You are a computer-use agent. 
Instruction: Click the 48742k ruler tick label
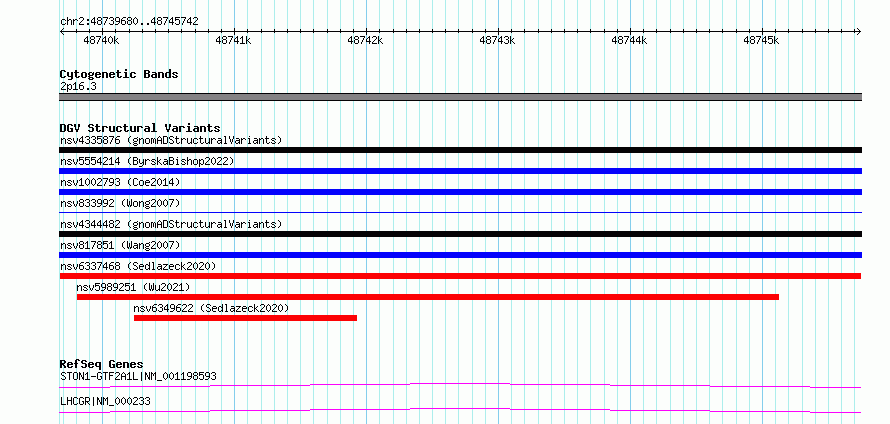click(x=366, y=41)
